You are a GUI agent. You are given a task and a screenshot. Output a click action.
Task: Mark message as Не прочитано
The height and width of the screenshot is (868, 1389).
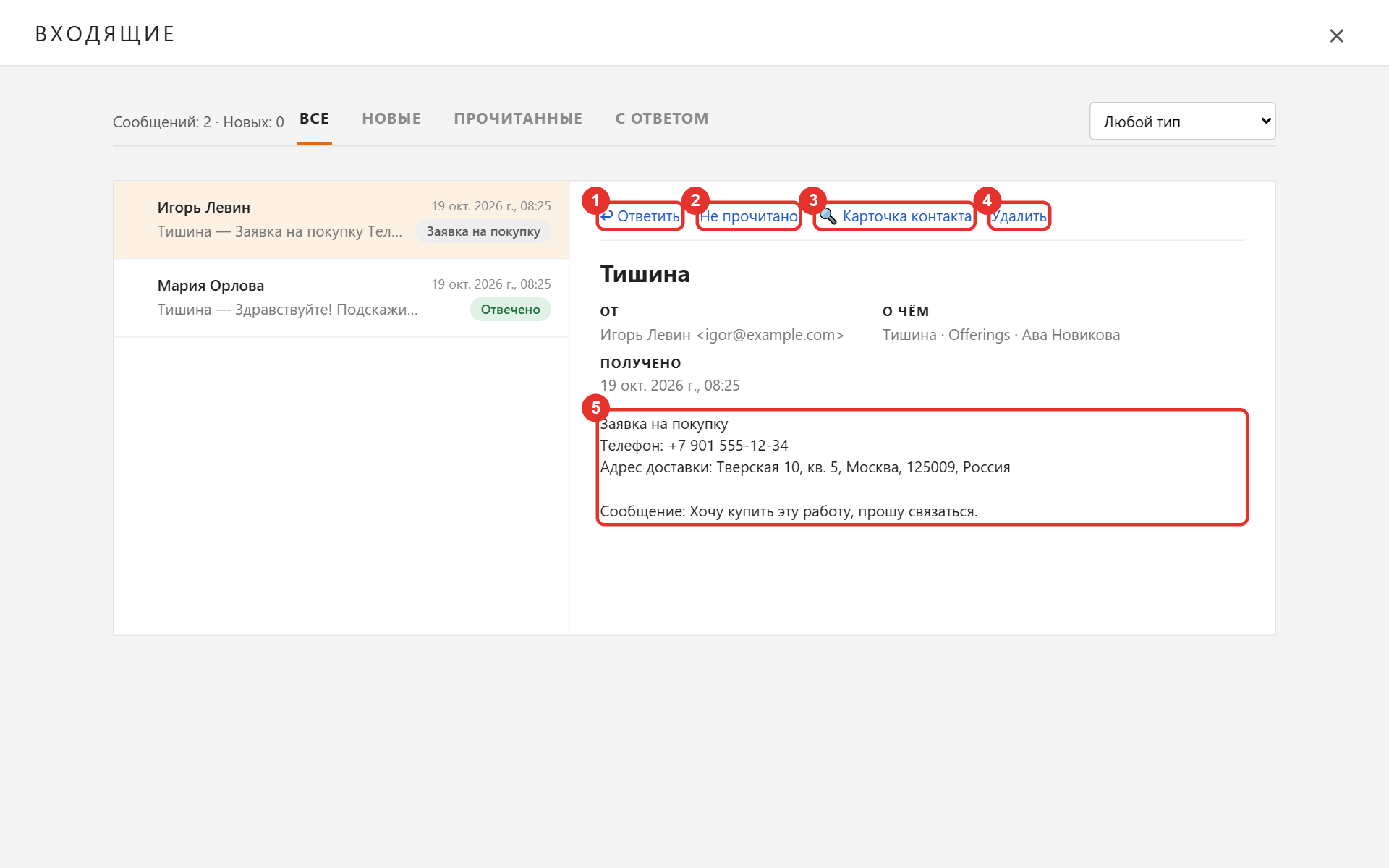pos(749,216)
